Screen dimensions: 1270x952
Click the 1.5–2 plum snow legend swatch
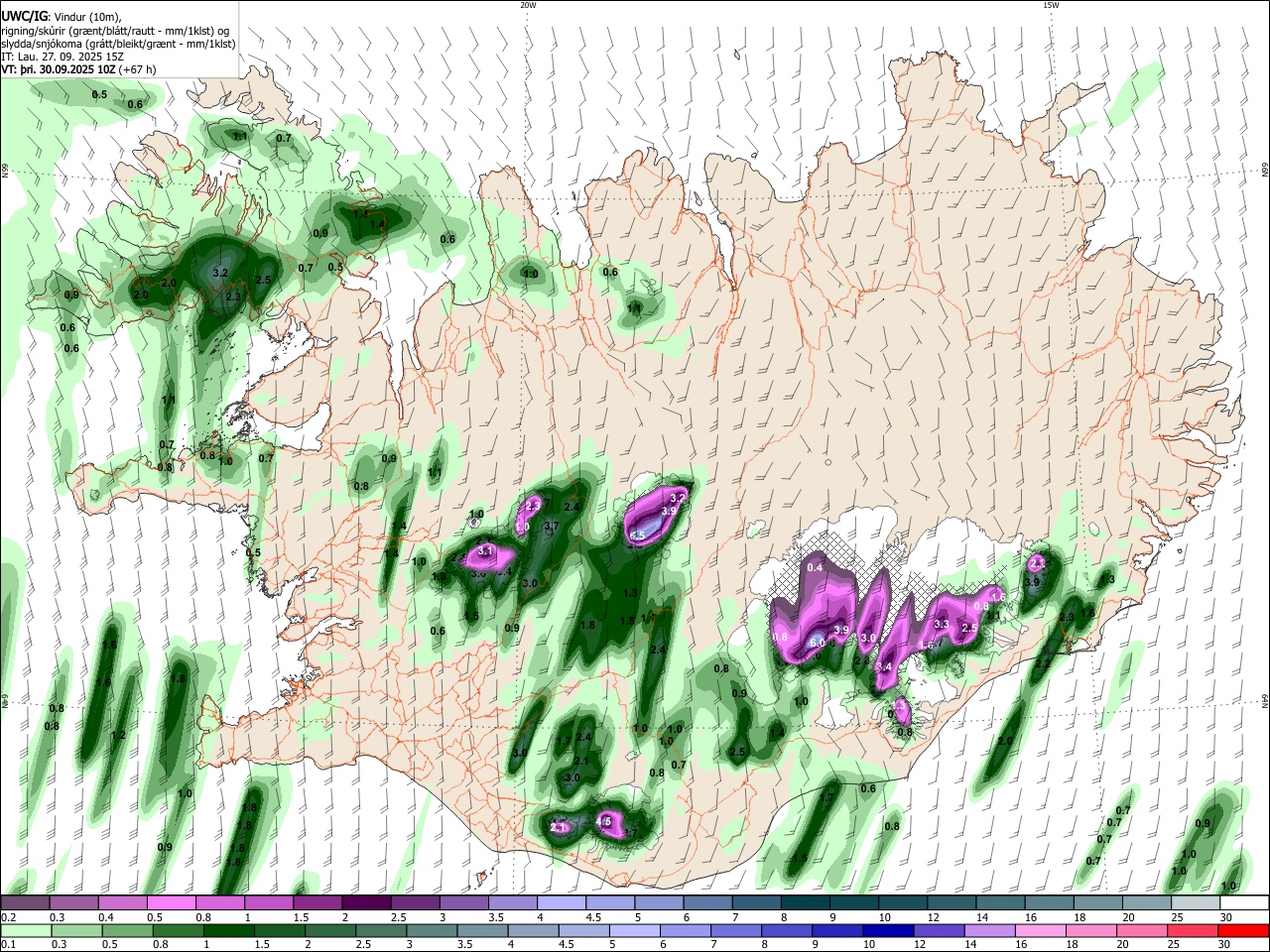click(317, 902)
